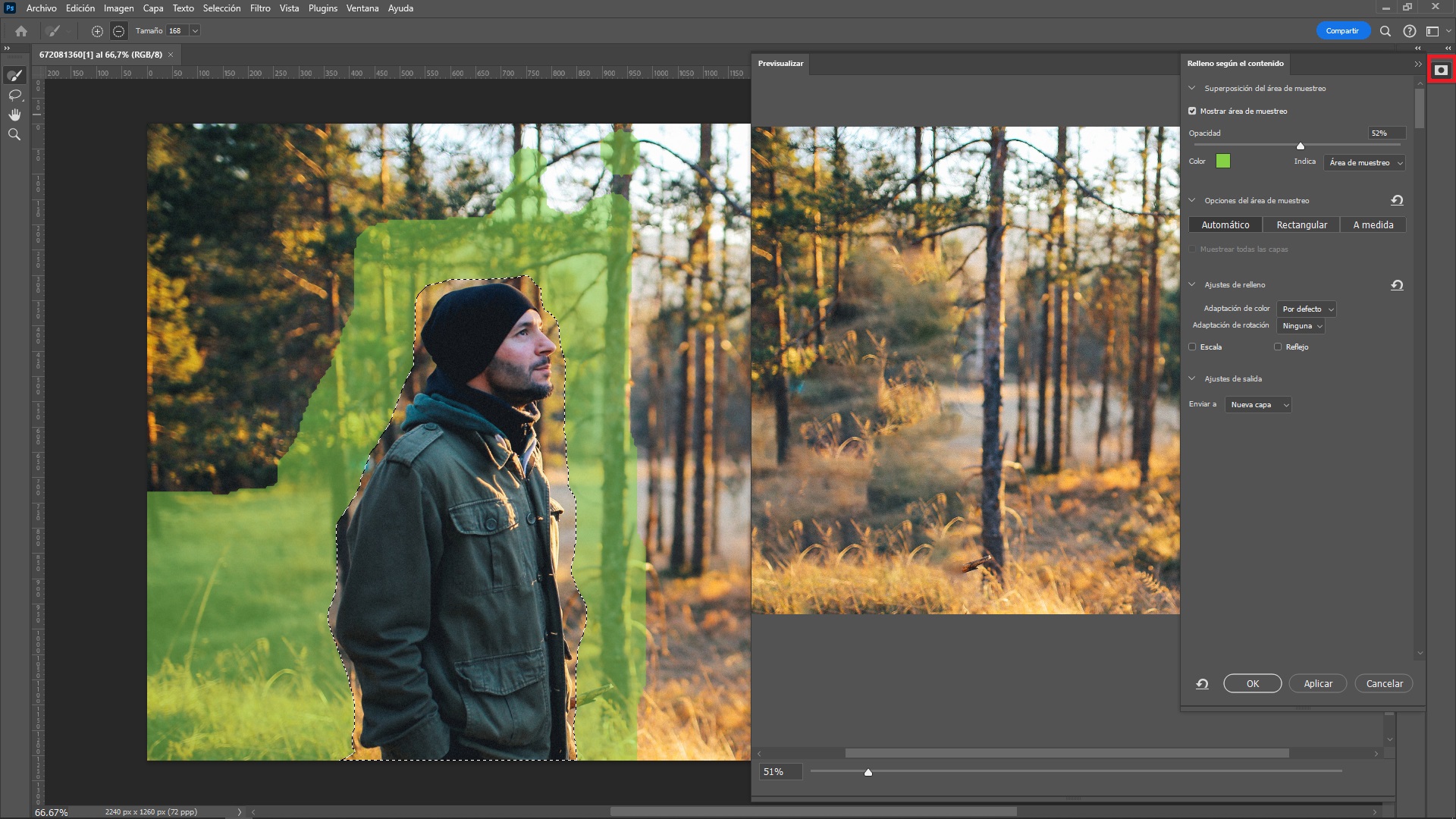Open the Edición menu
Screen dimensions: 1456x819
coord(80,8)
